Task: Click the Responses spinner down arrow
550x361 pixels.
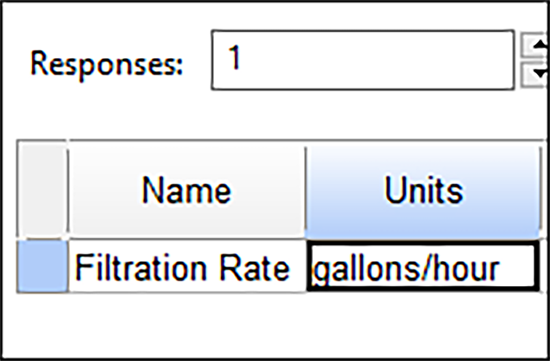Action: [535, 74]
